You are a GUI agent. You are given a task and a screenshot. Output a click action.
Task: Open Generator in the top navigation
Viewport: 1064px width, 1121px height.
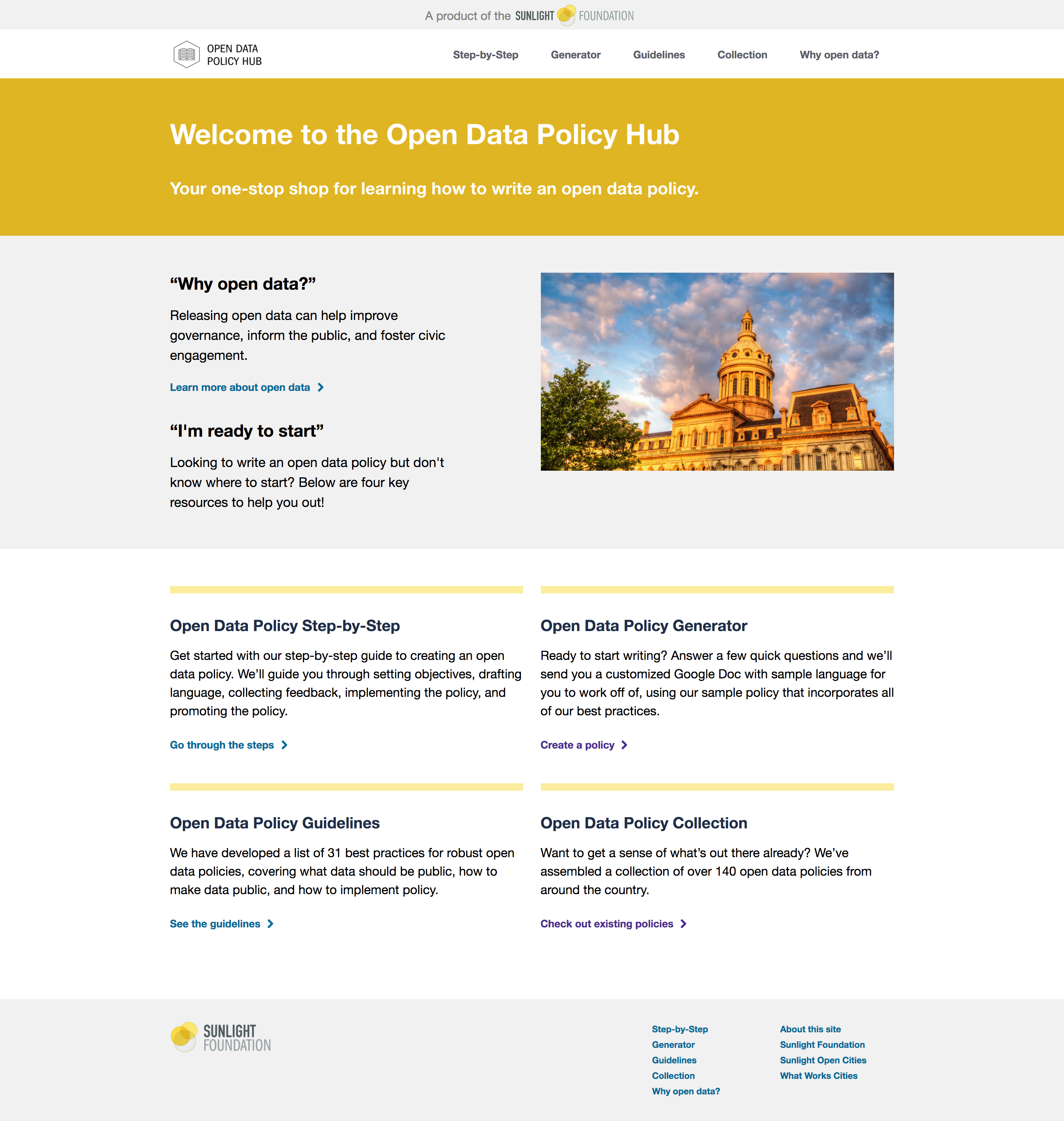tap(576, 55)
